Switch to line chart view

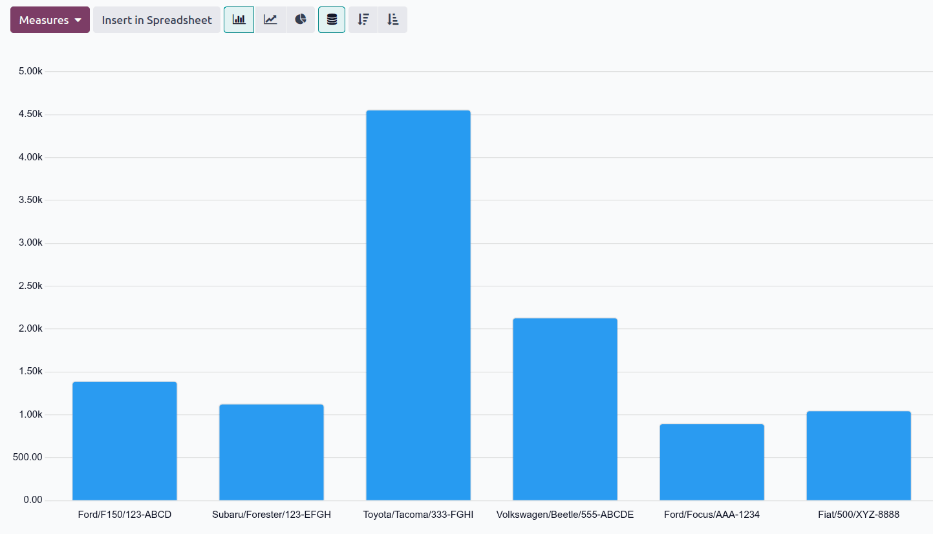pos(270,20)
